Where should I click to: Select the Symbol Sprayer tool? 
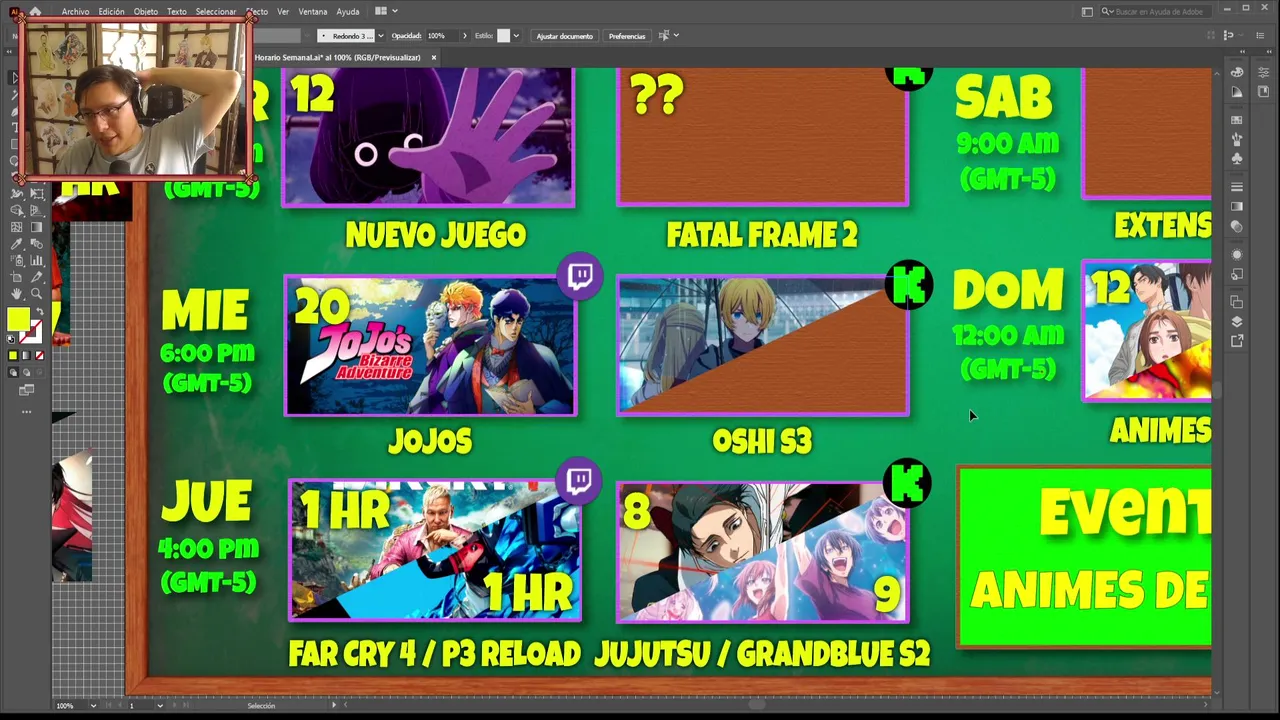click(x=16, y=260)
